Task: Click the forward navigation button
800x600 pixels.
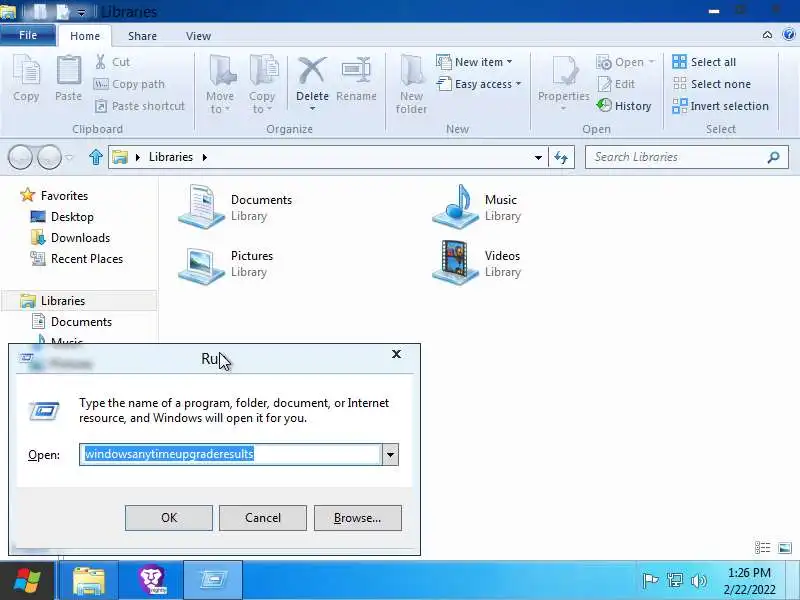Action: point(49,157)
